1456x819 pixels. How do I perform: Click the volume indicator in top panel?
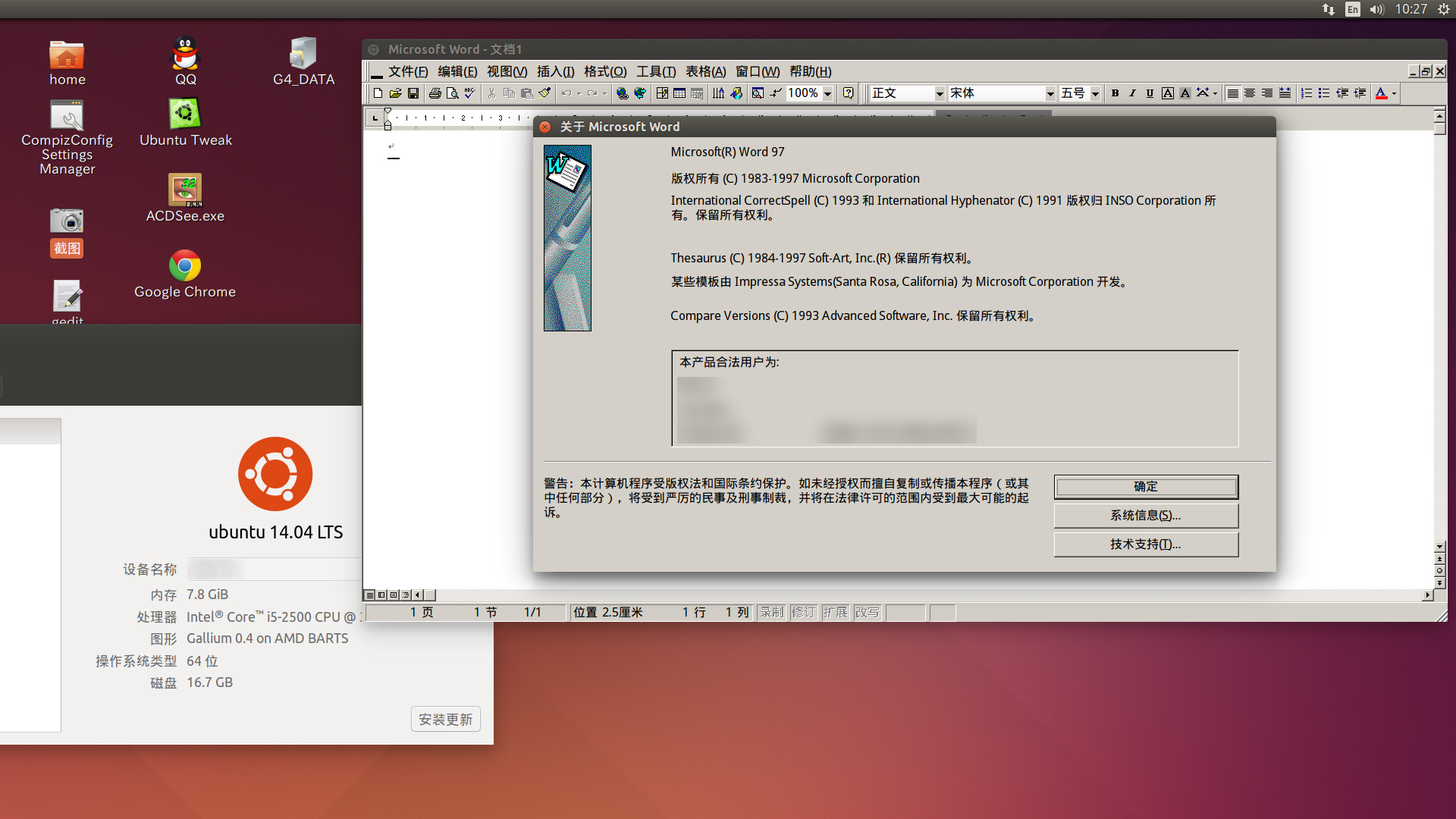[x=1377, y=9]
